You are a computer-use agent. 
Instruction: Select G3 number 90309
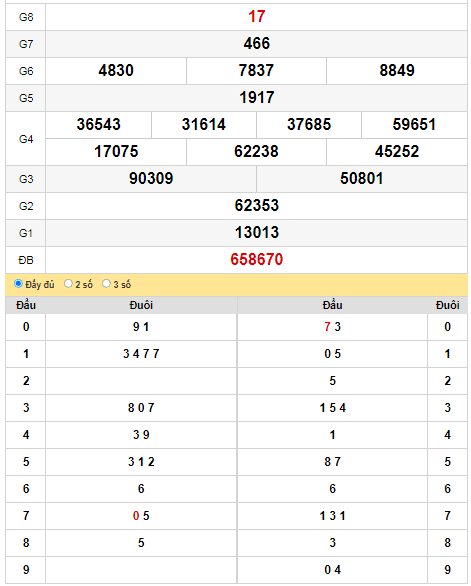151,178
